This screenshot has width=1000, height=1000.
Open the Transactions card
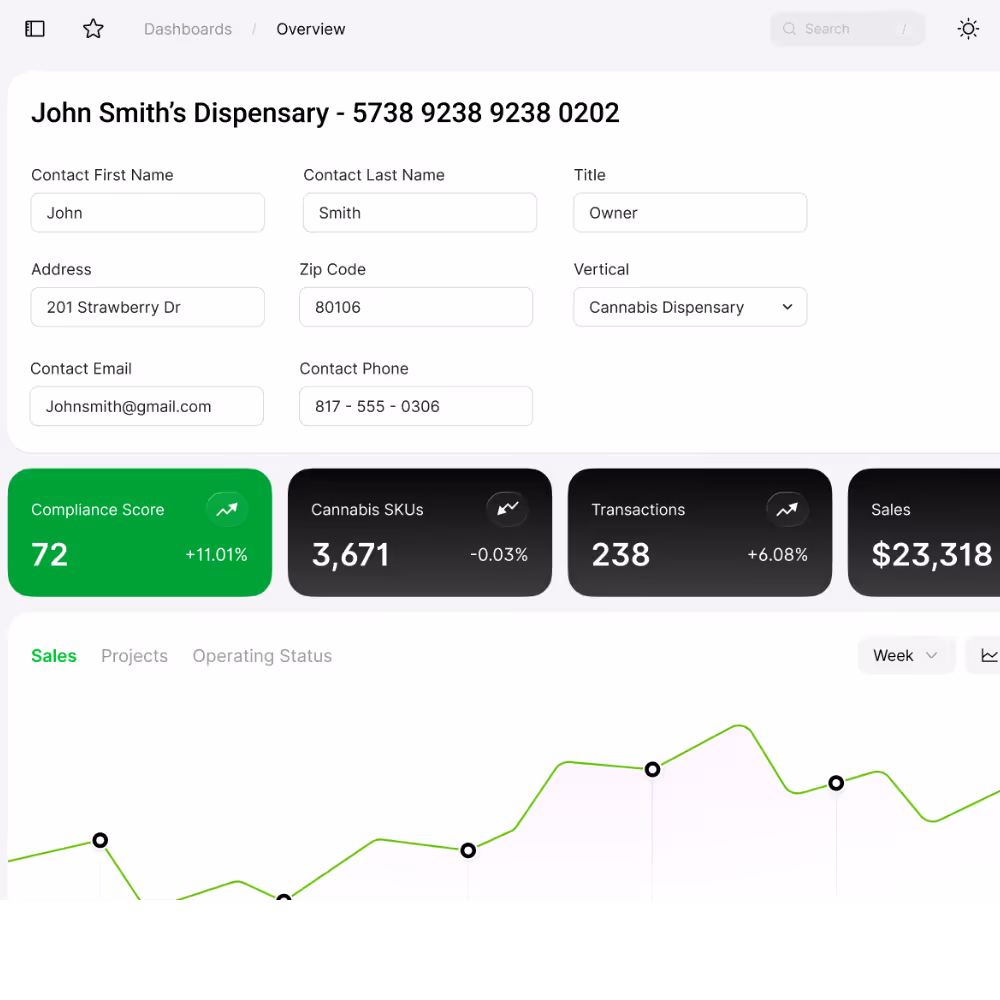coord(700,533)
